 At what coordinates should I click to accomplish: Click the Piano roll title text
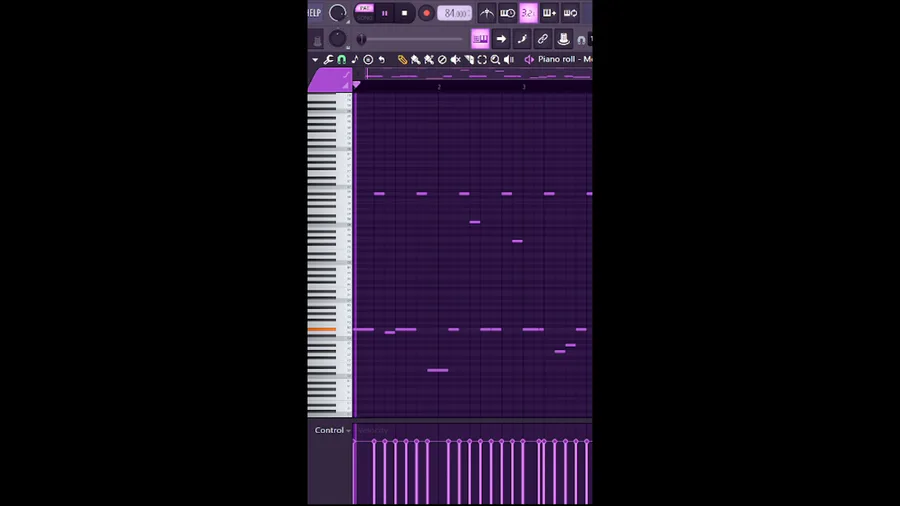pos(565,59)
